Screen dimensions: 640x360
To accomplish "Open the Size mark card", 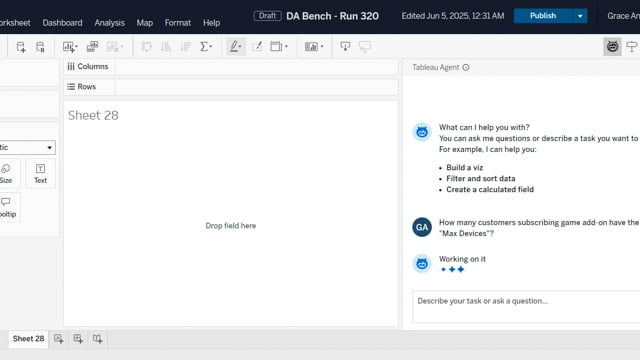I will (x=6, y=174).
